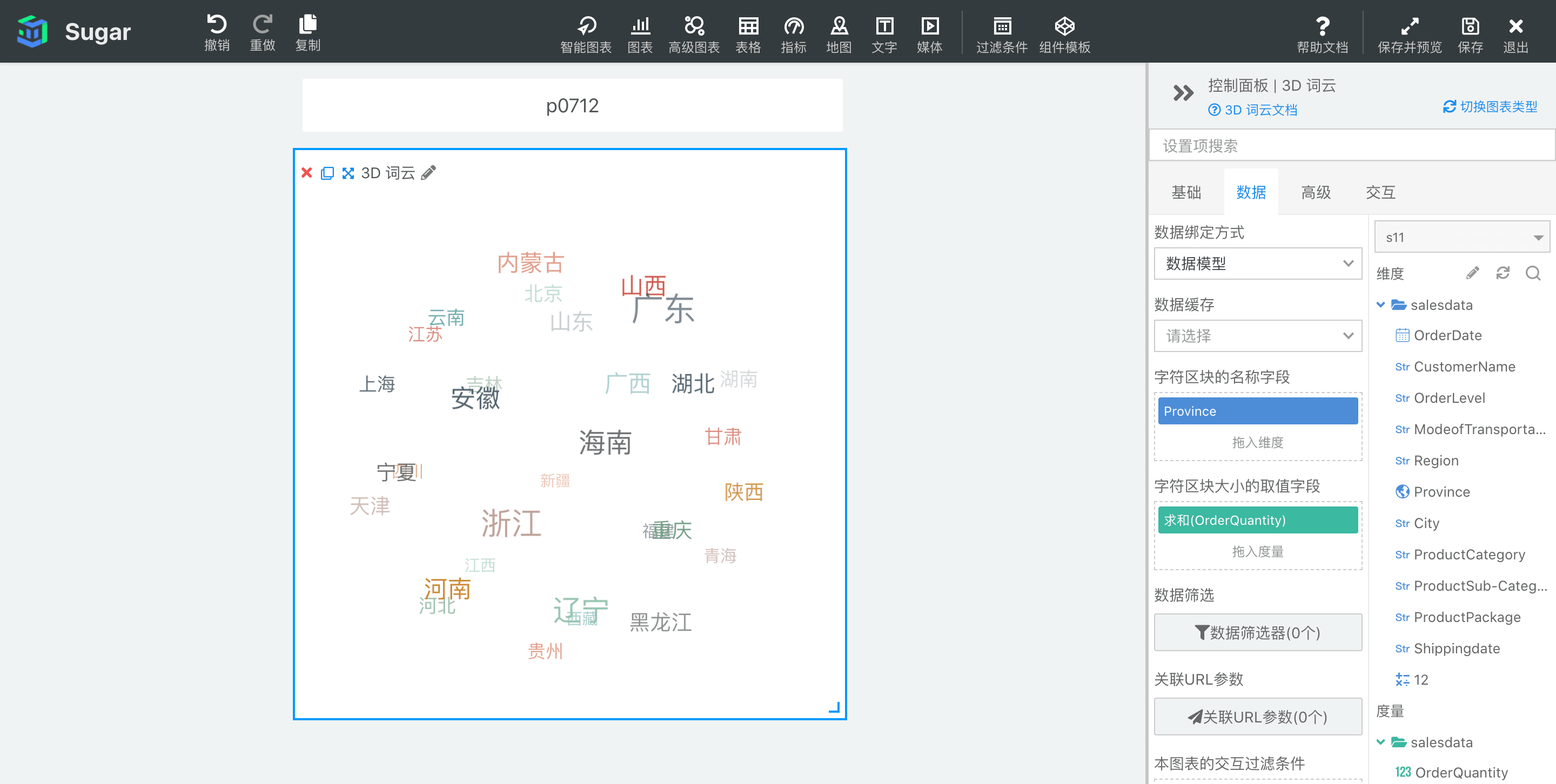Edit the 3D 词云 chart title pencil

pyautogui.click(x=428, y=173)
